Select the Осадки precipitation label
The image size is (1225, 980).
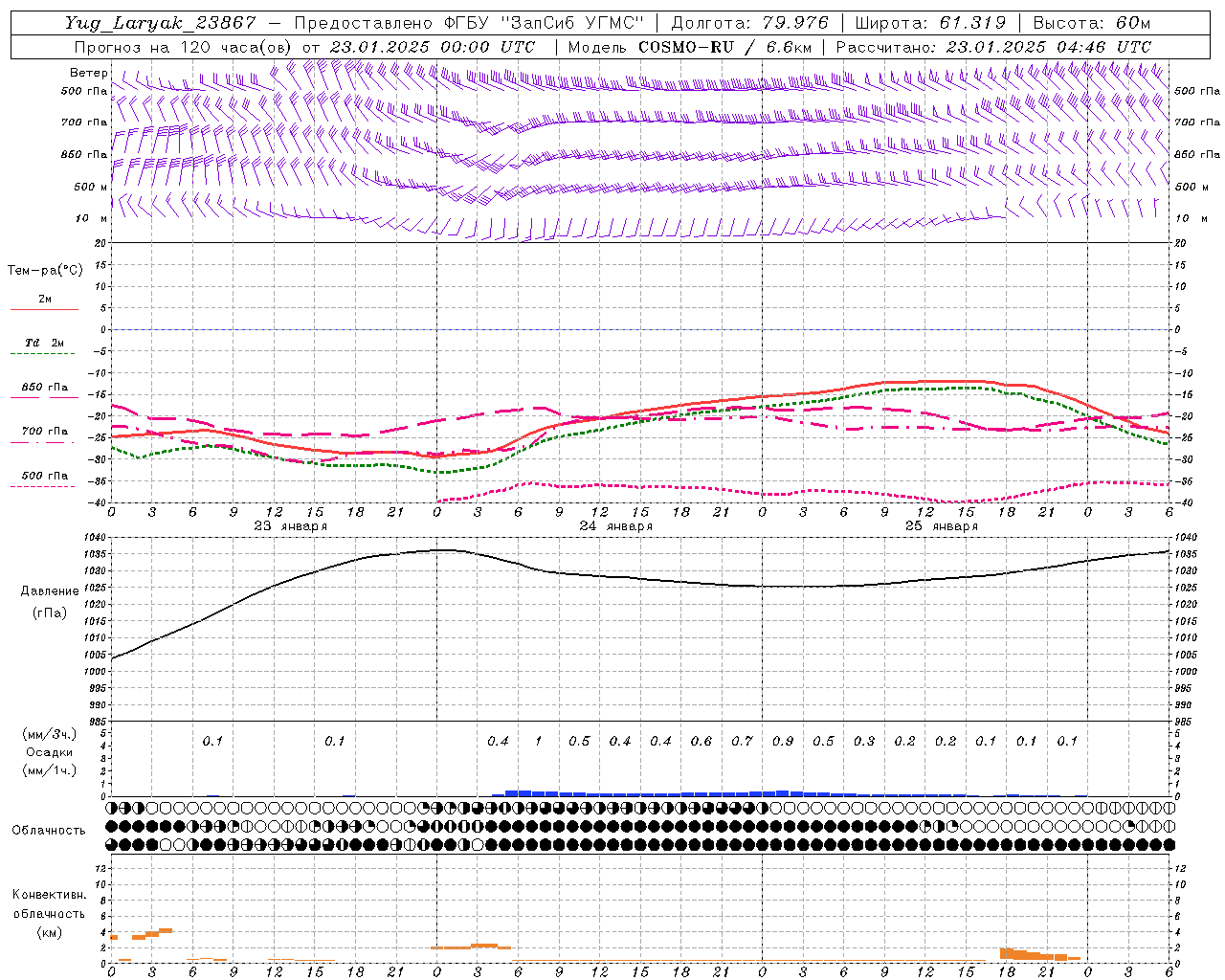click(x=50, y=752)
